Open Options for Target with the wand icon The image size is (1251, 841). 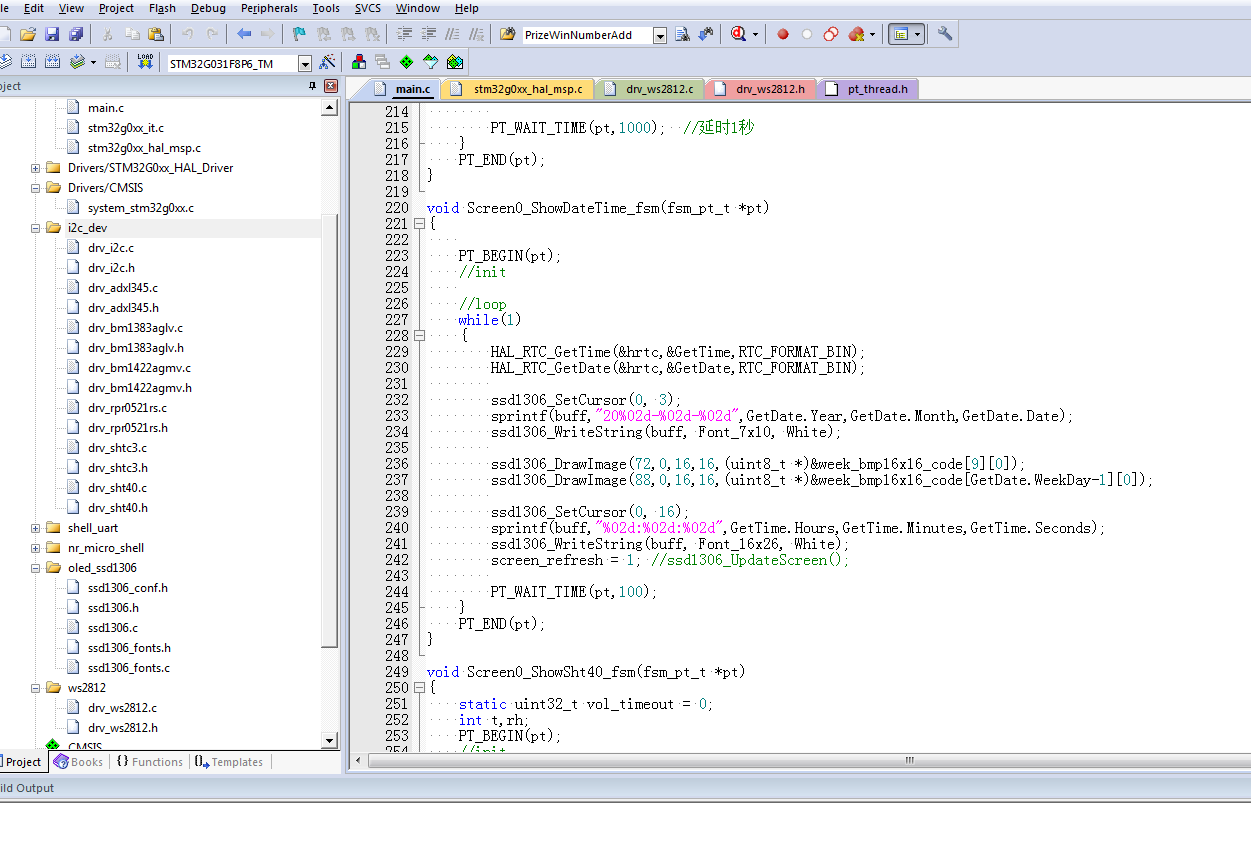[x=327, y=62]
